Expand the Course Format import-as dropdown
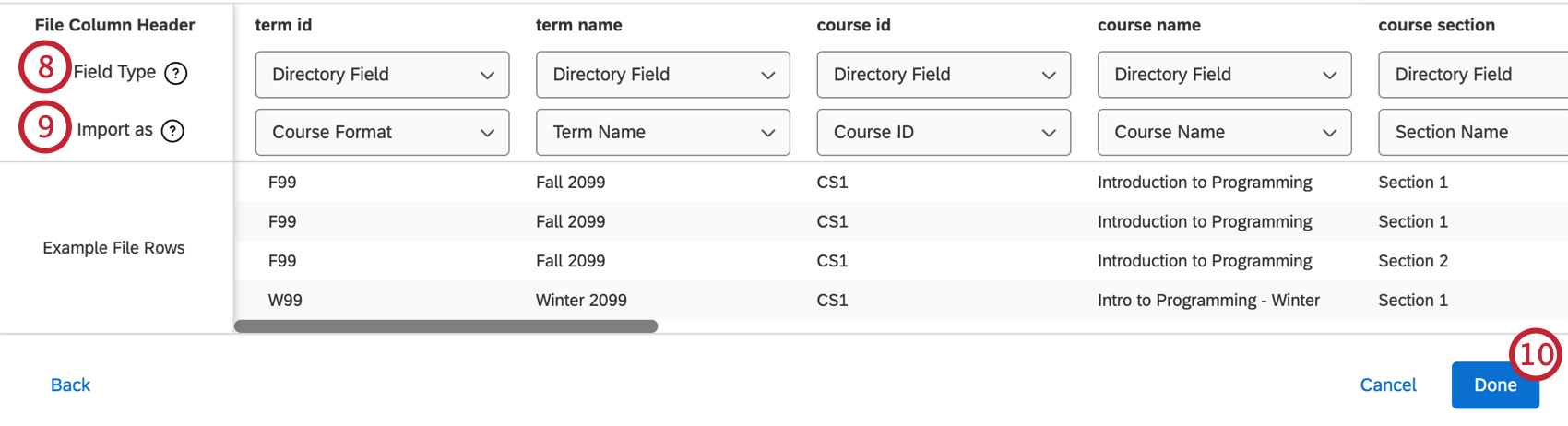This screenshot has width=1568, height=426. pos(382,133)
